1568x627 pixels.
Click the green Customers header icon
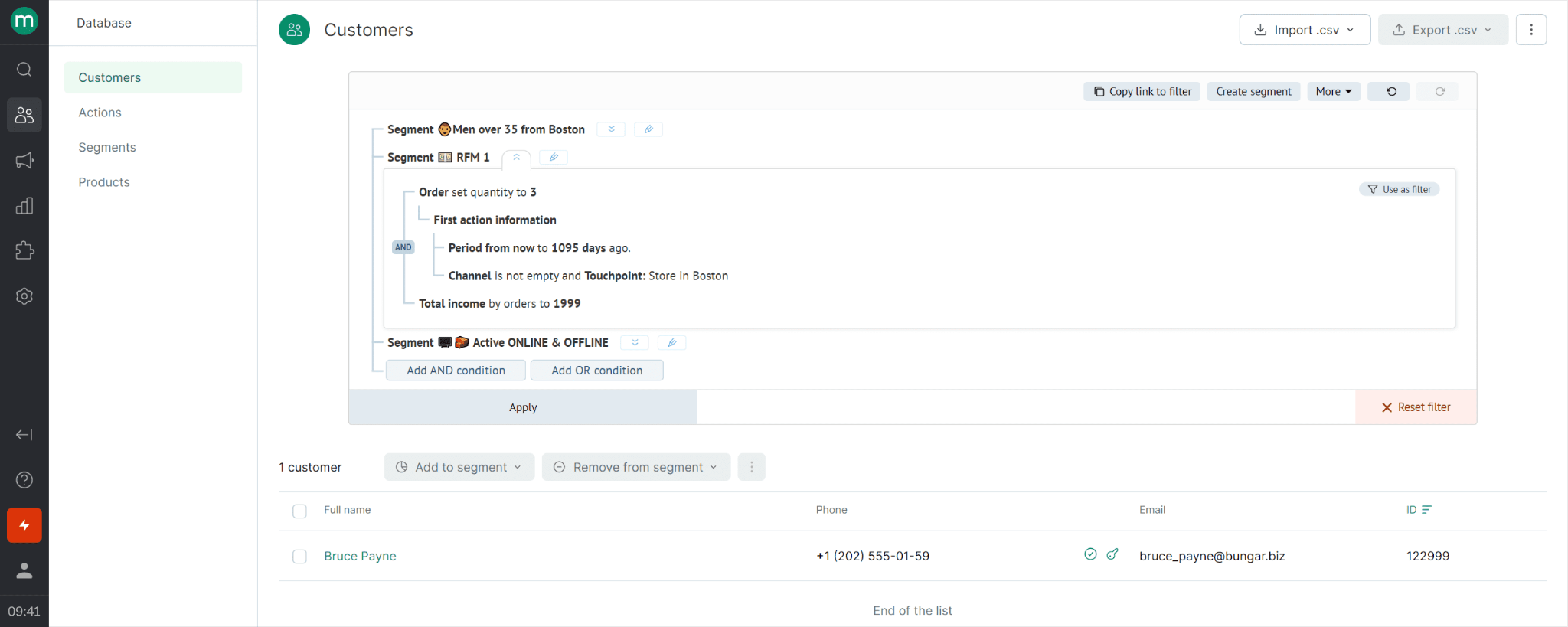[x=295, y=30]
